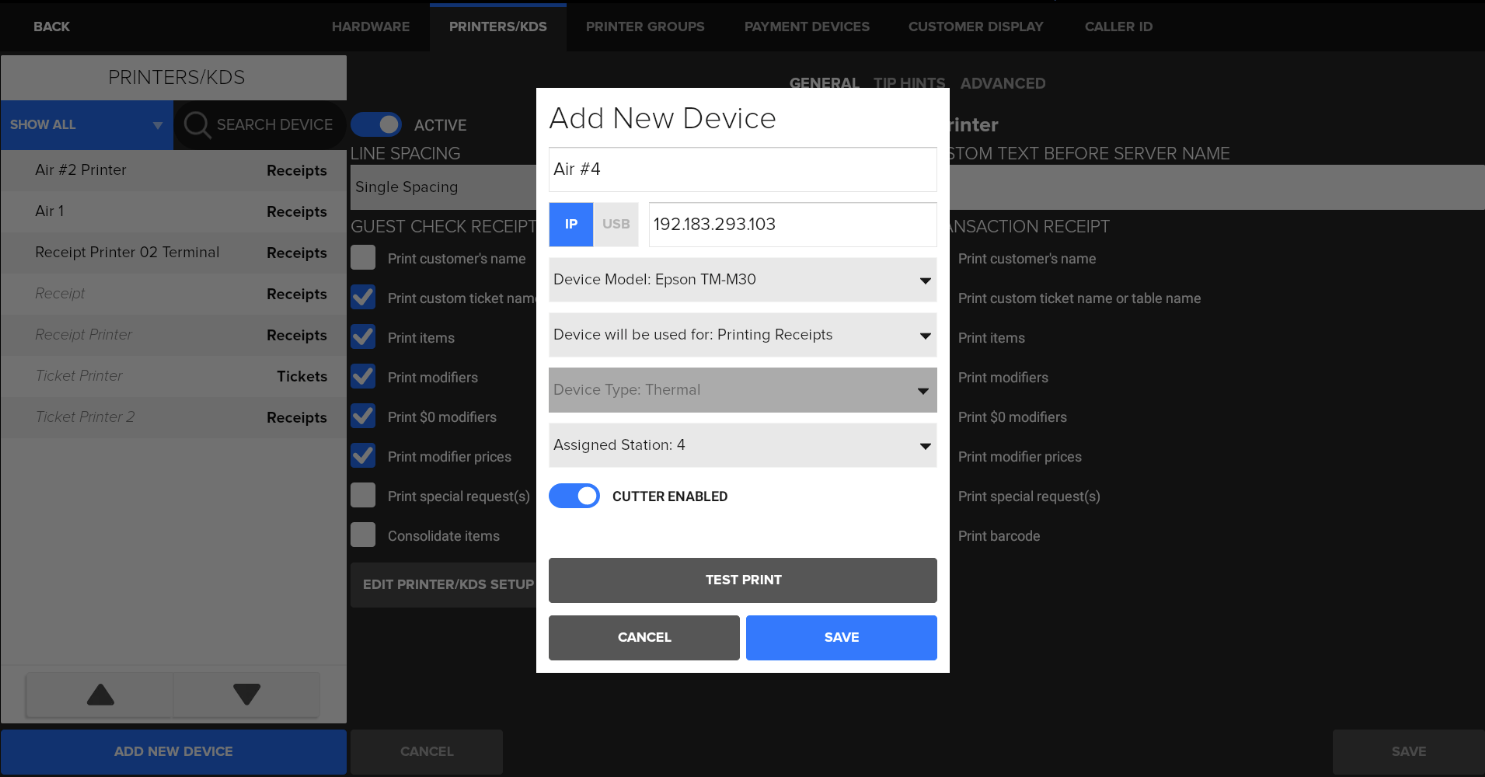The height and width of the screenshot is (777, 1485).
Task: Expand the 'Device will be used for' dropdown
Action: pos(742,335)
